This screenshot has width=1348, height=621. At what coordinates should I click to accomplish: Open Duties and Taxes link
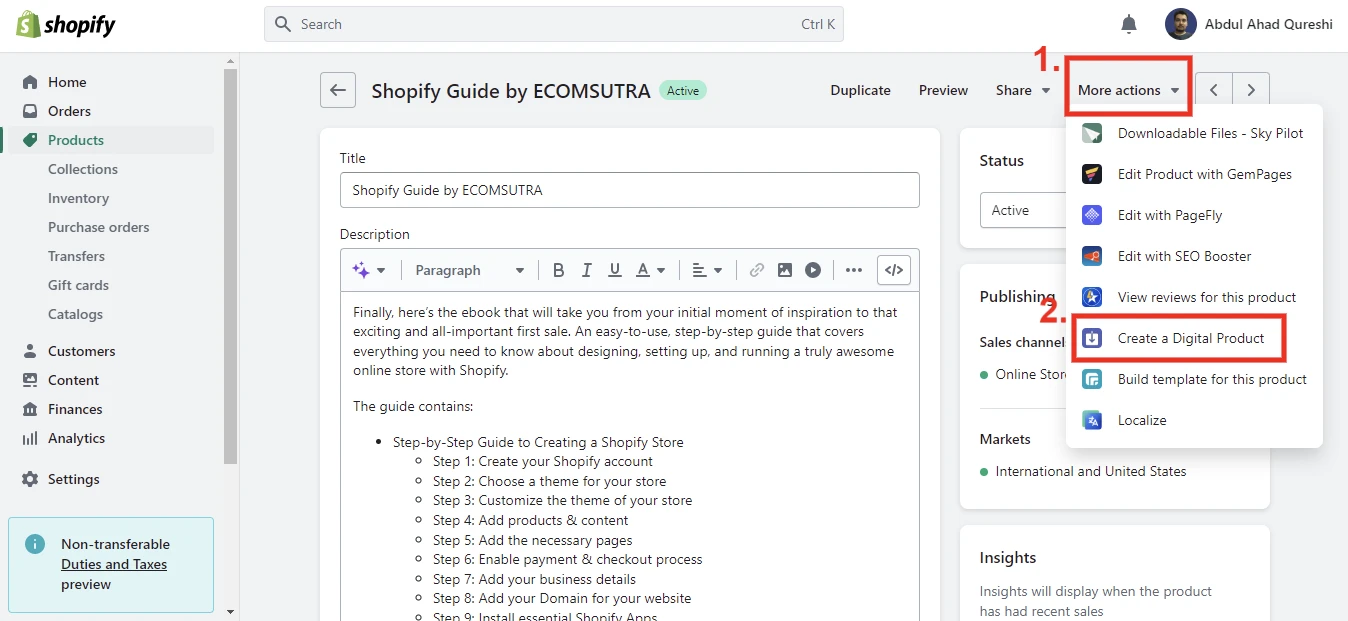click(114, 564)
